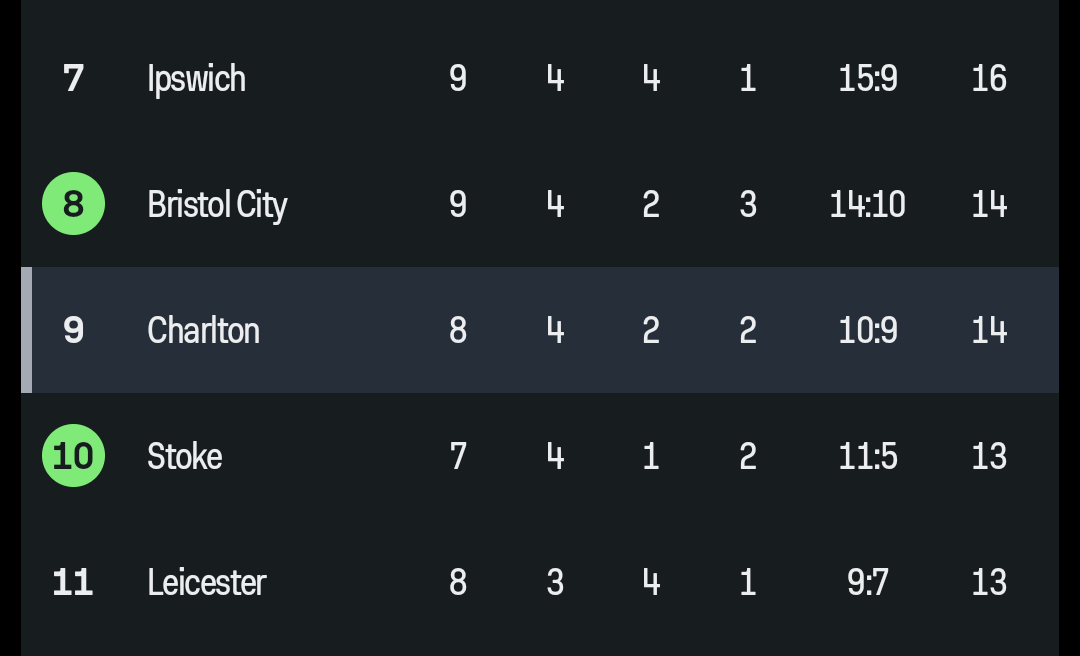Click Ipswich points total 16

[989, 78]
